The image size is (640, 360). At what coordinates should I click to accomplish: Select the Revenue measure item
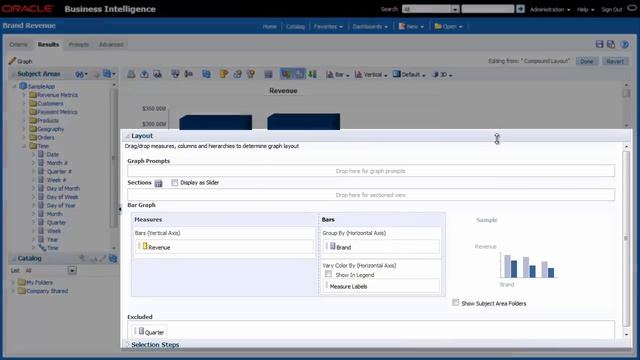[224, 247]
